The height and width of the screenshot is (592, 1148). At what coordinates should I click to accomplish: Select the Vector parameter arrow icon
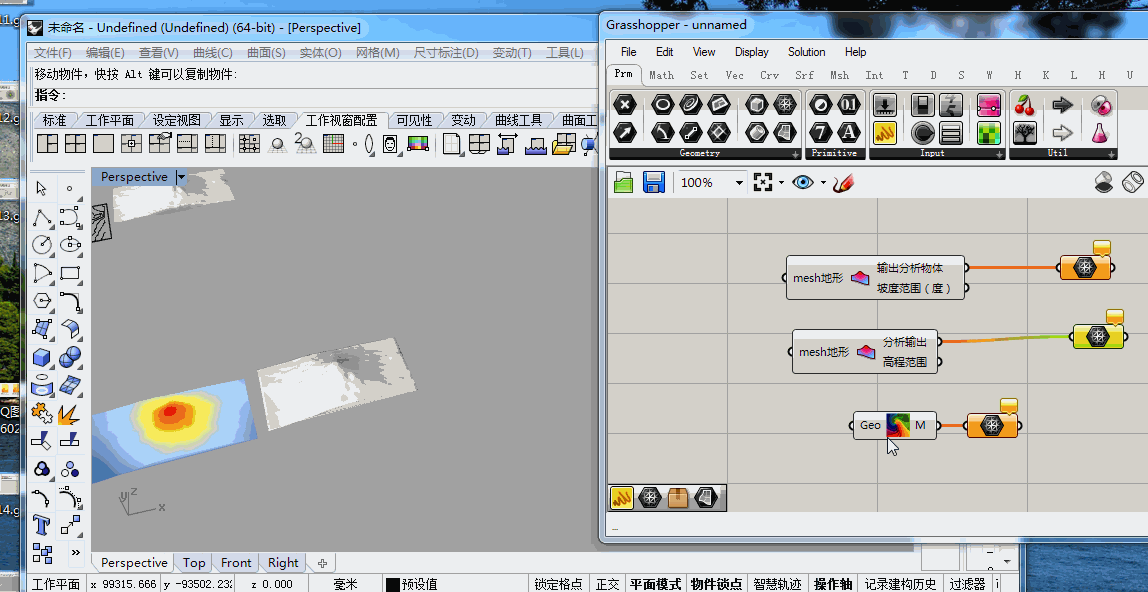(x=624, y=132)
